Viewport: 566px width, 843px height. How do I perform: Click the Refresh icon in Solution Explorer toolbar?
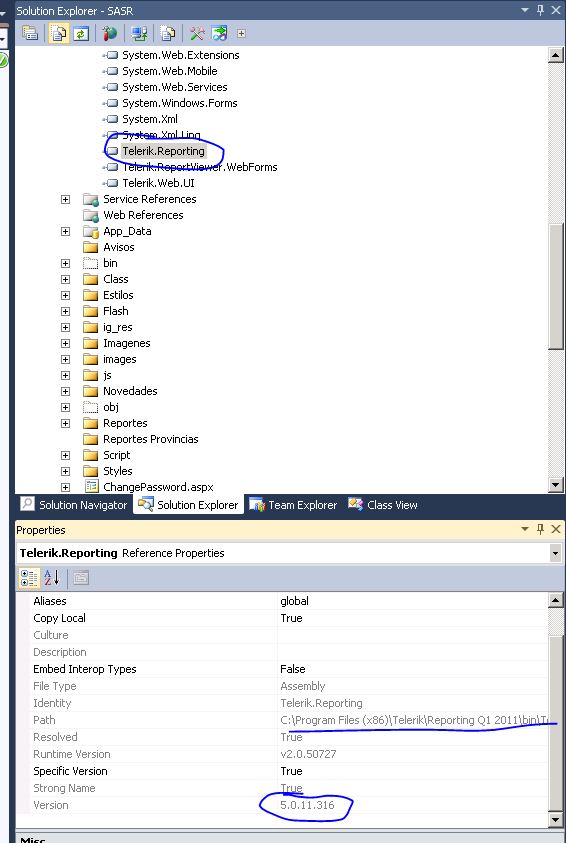pyautogui.click(x=81, y=33)
